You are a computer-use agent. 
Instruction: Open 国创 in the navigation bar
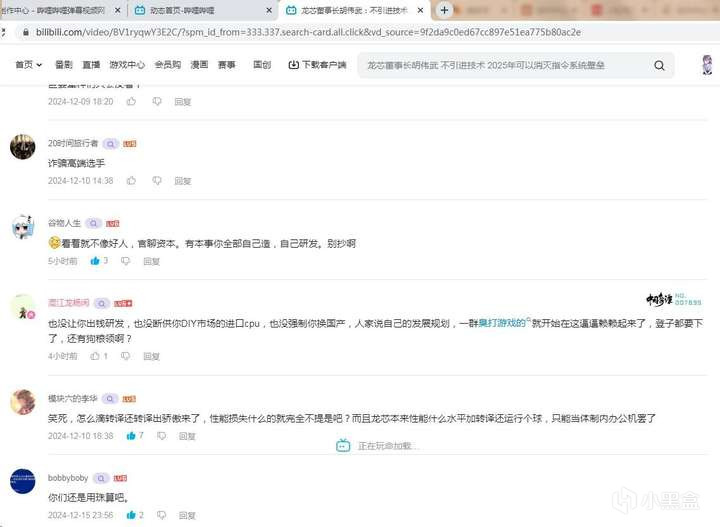coord(262,65)
